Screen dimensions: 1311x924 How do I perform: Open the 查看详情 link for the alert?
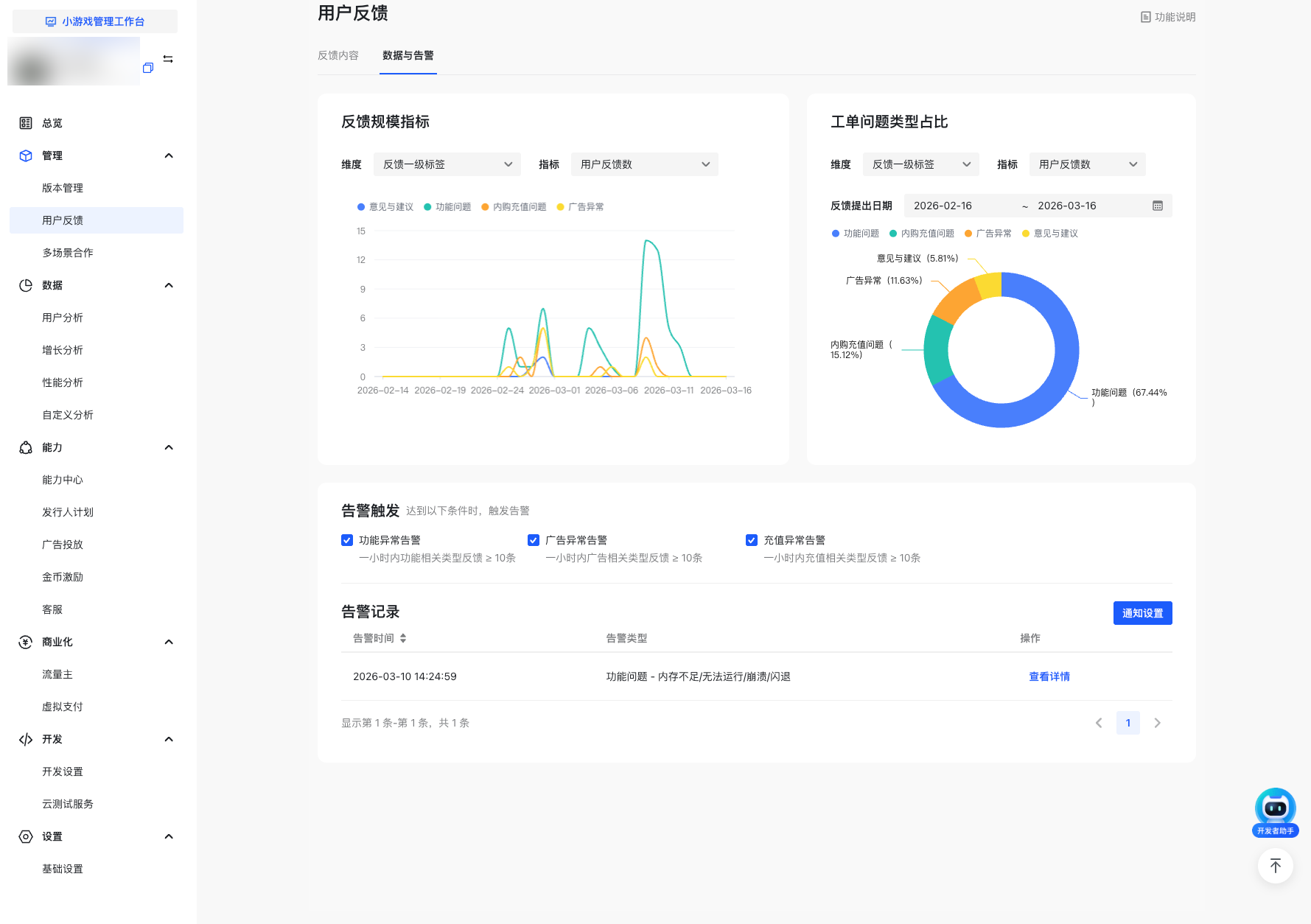tap(1049, 676)
